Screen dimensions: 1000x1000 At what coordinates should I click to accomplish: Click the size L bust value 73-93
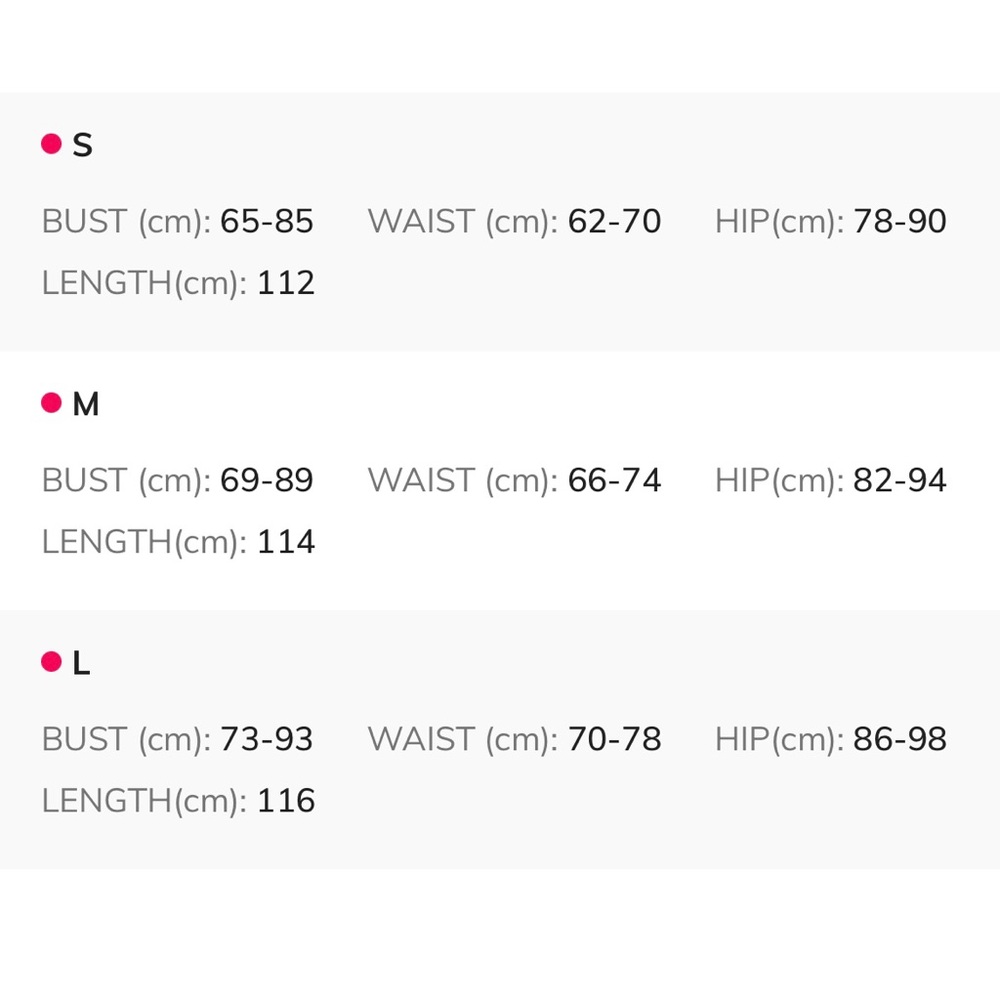pyautogui.click(x=266, y=740)
